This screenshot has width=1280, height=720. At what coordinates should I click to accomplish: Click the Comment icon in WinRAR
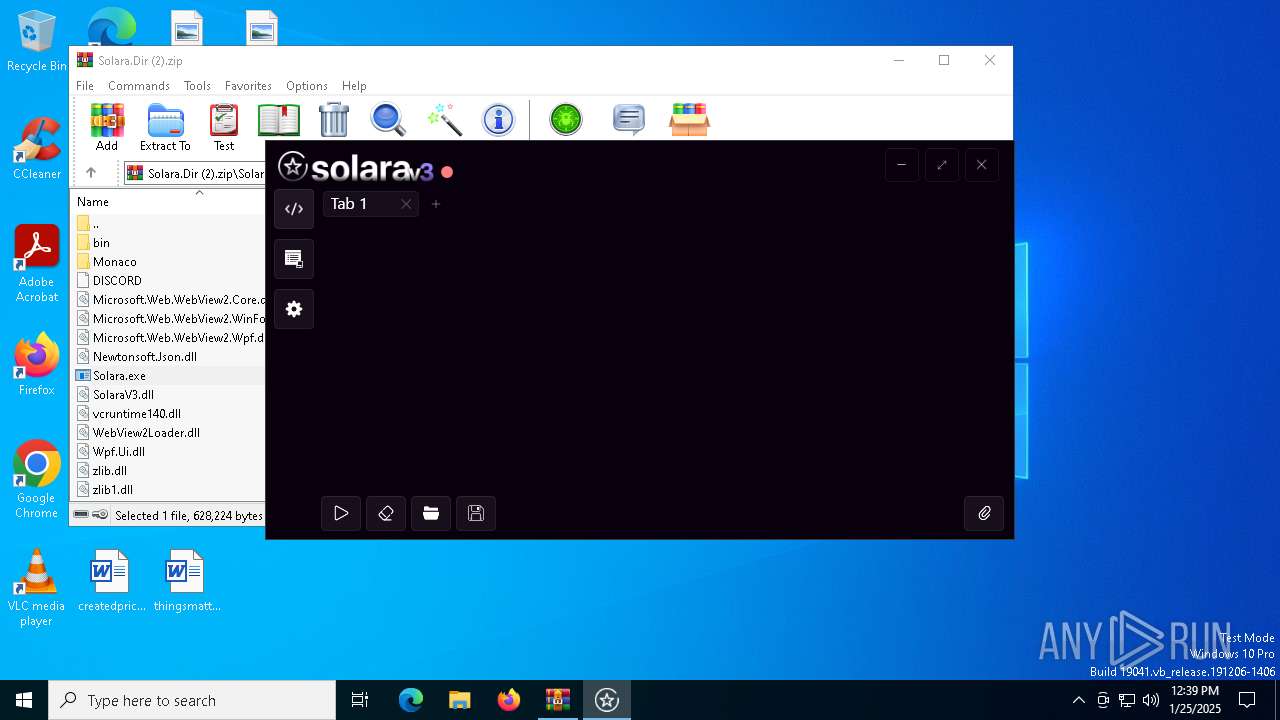click(629, 120)
